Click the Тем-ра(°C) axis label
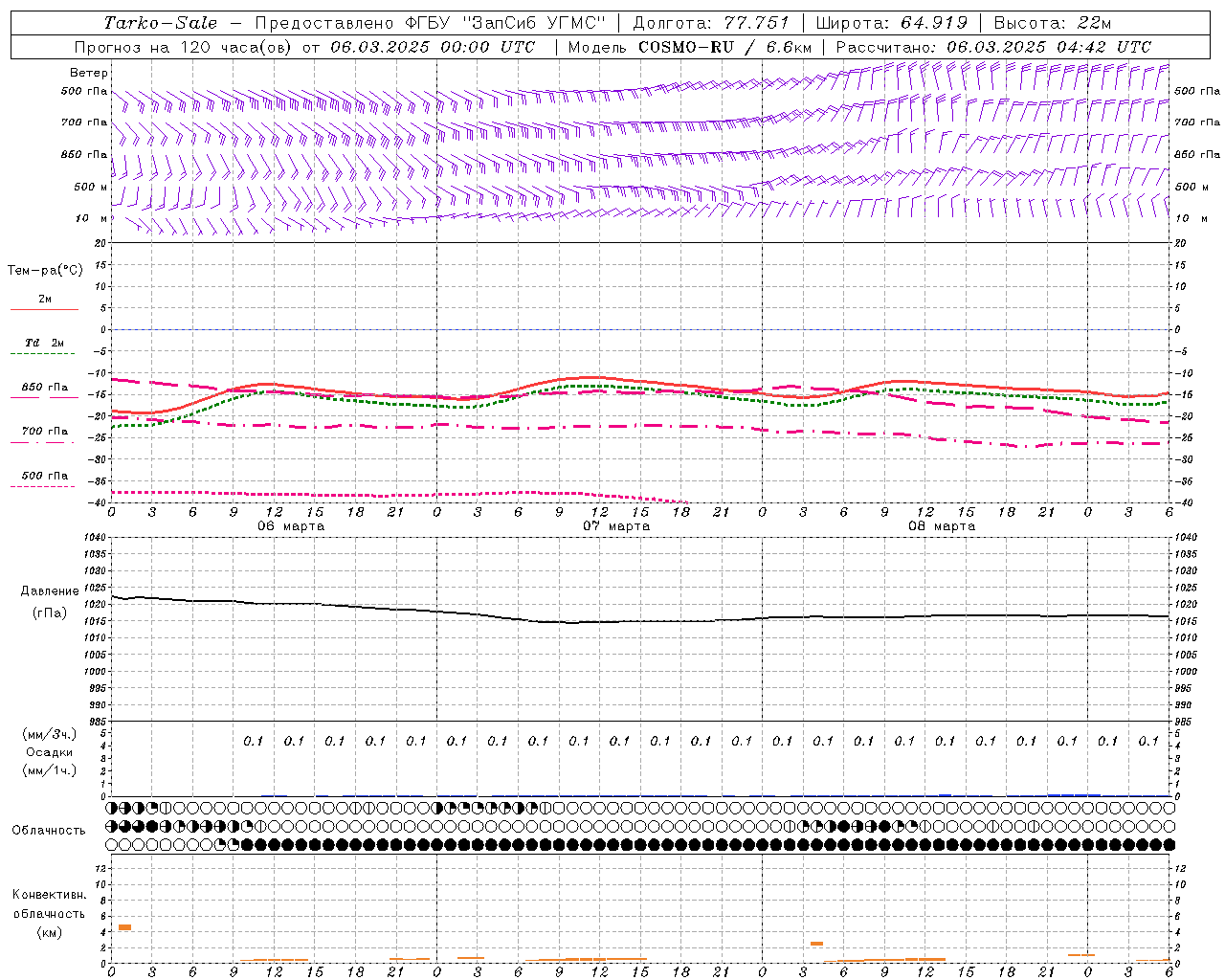The width and height of the screenshot is (1225, 980). [x=45, y=271]
